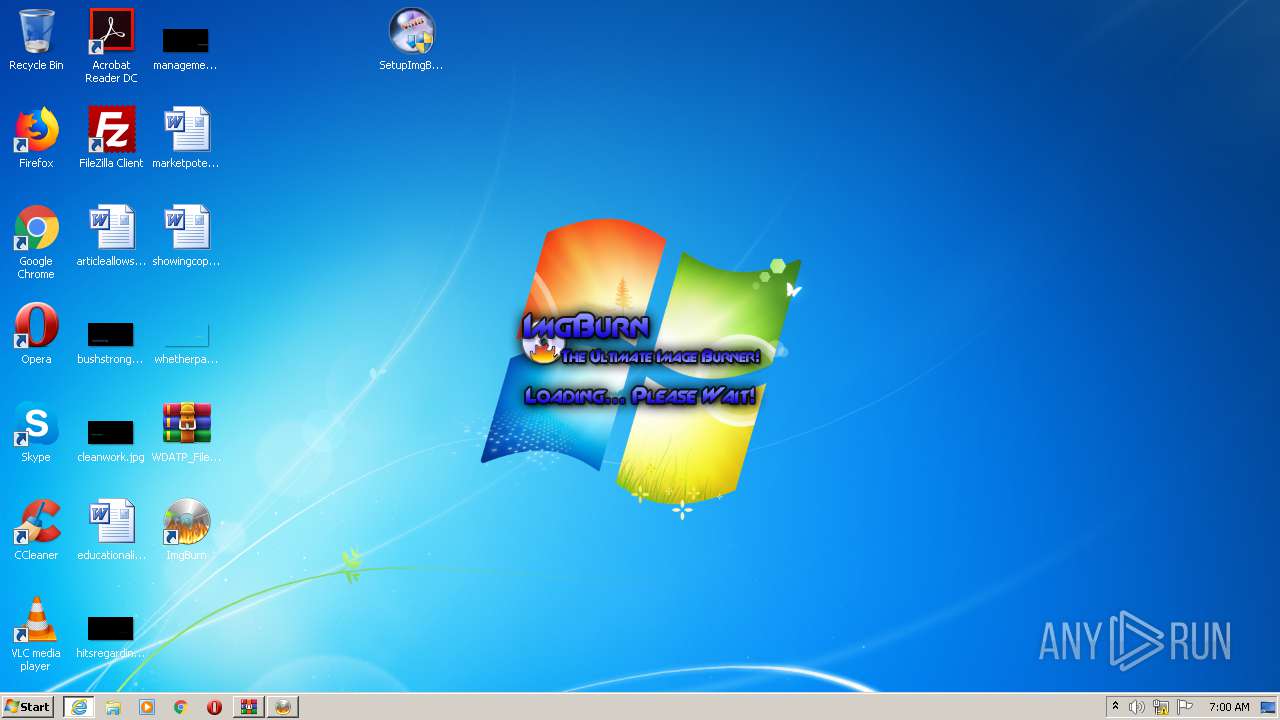Select the articleallows Word document icon

point(111,236)
